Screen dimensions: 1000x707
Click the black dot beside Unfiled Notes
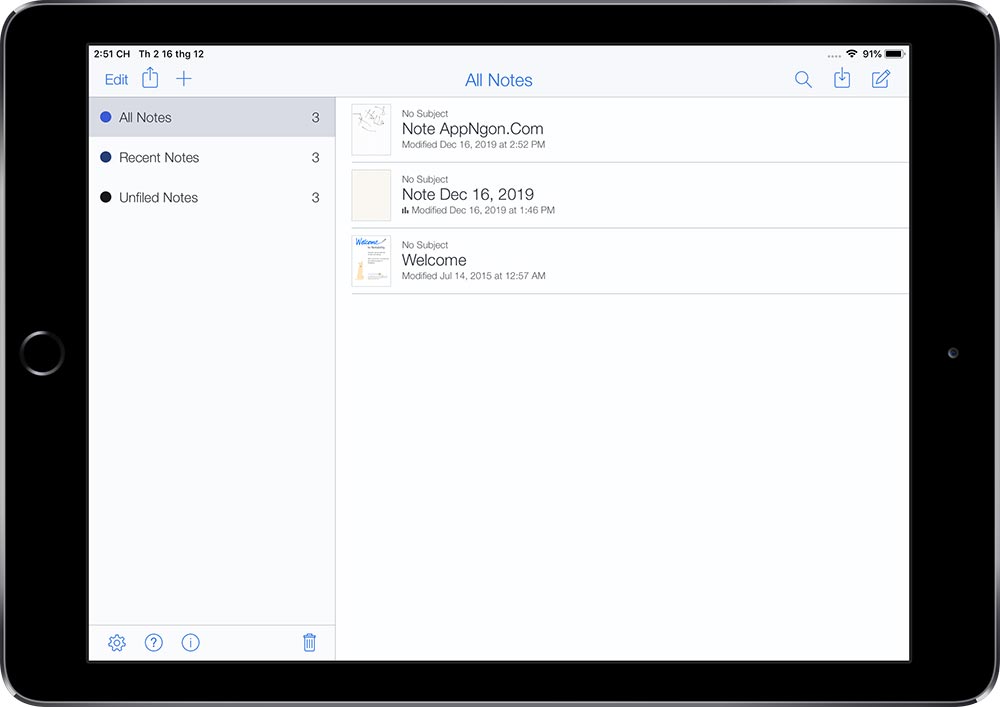pos(106,198)
